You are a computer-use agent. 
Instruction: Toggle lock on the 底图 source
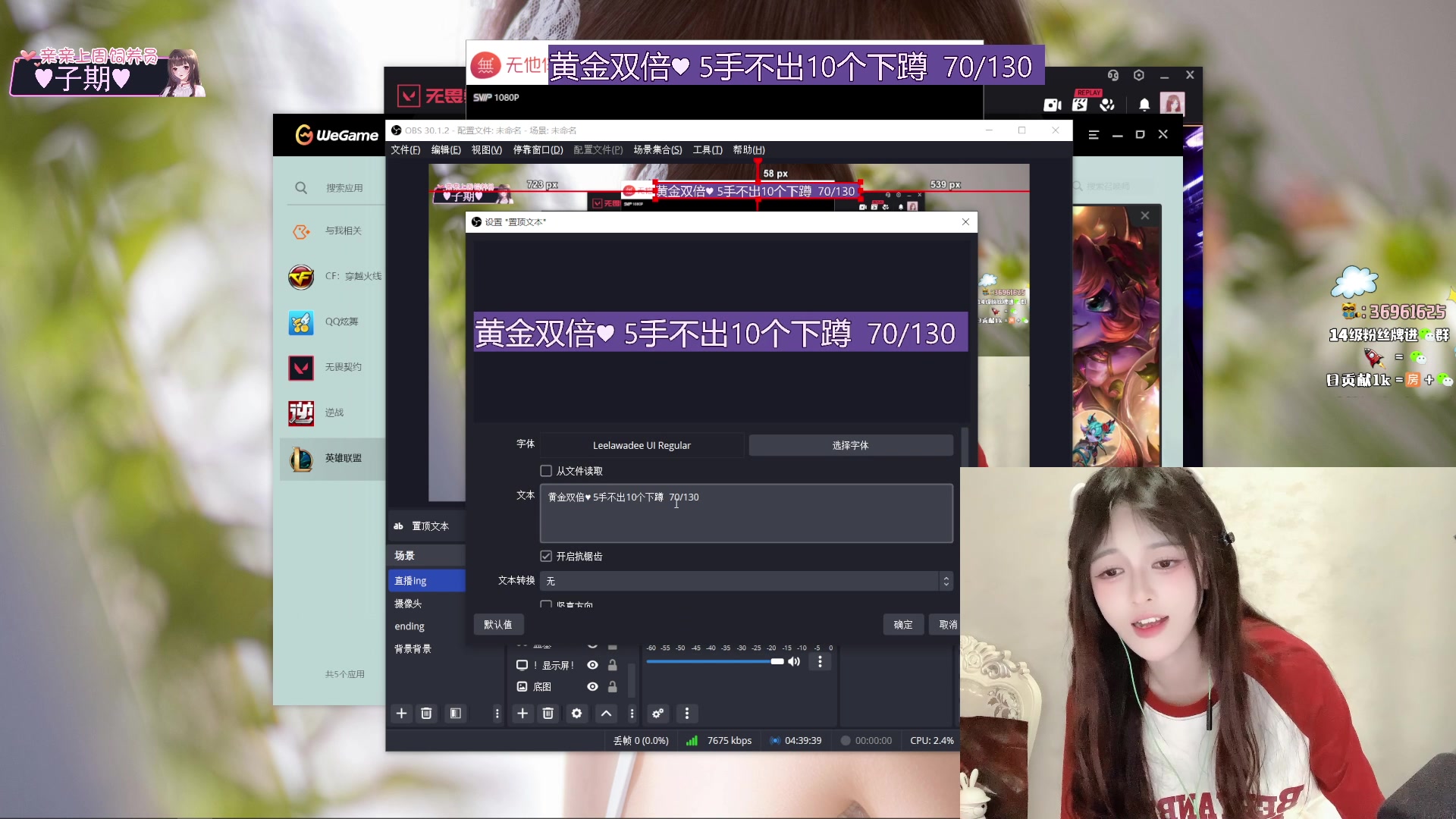pos(613,686)
